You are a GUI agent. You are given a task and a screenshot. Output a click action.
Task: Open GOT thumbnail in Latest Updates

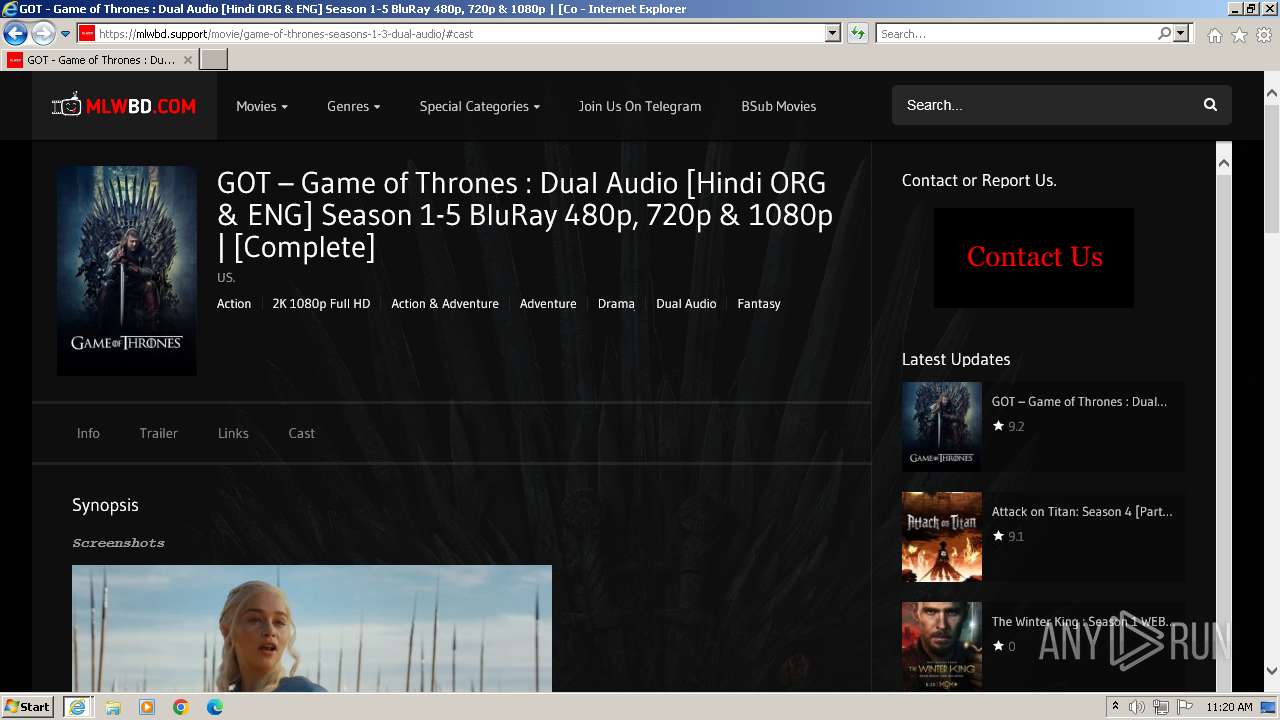(942, 427)
